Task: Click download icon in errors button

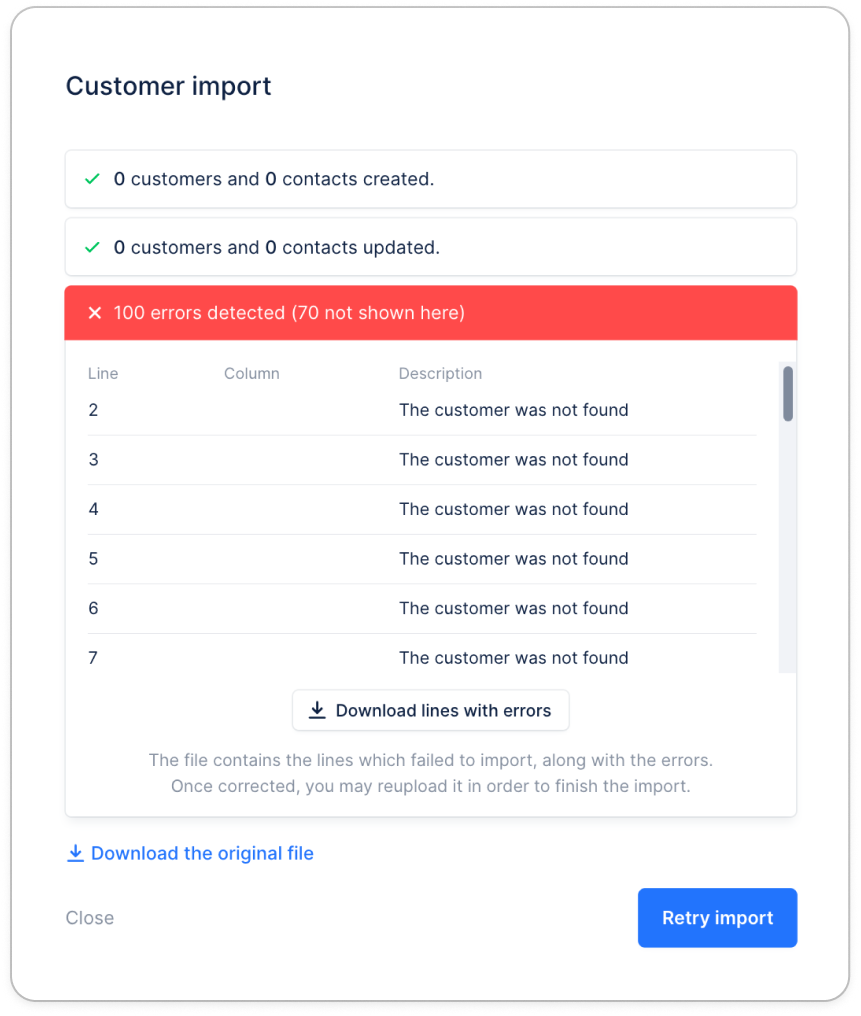Action: (x=317, y=710)
